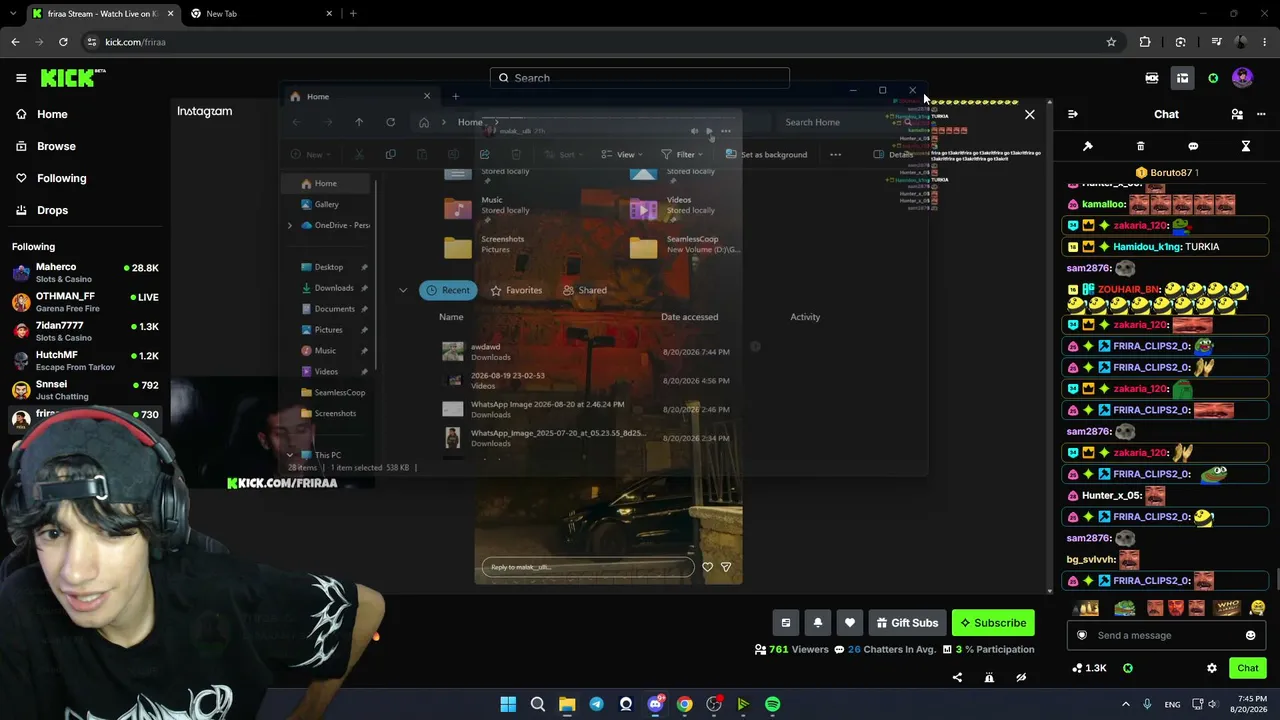Screen dimensions: 1280x720
Task: Click the Windows Start button
Action: point(508,704)
